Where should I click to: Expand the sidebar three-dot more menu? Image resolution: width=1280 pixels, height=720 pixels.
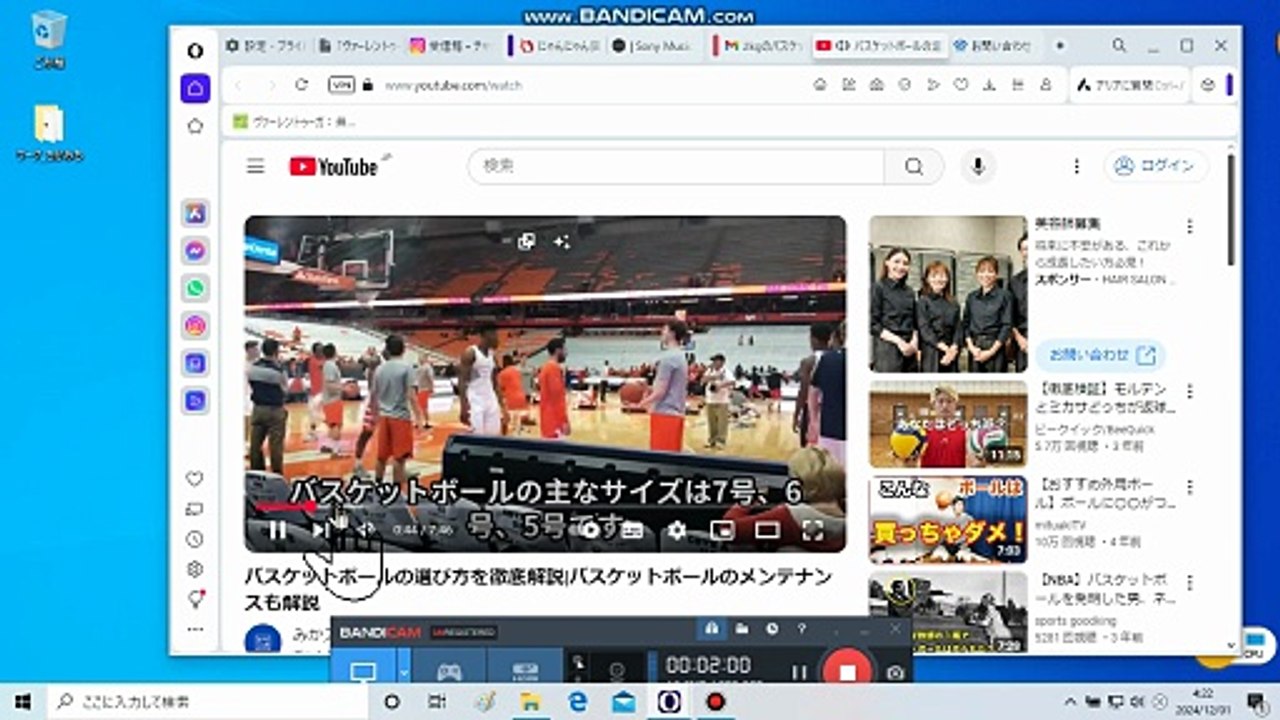coord(195,629)
